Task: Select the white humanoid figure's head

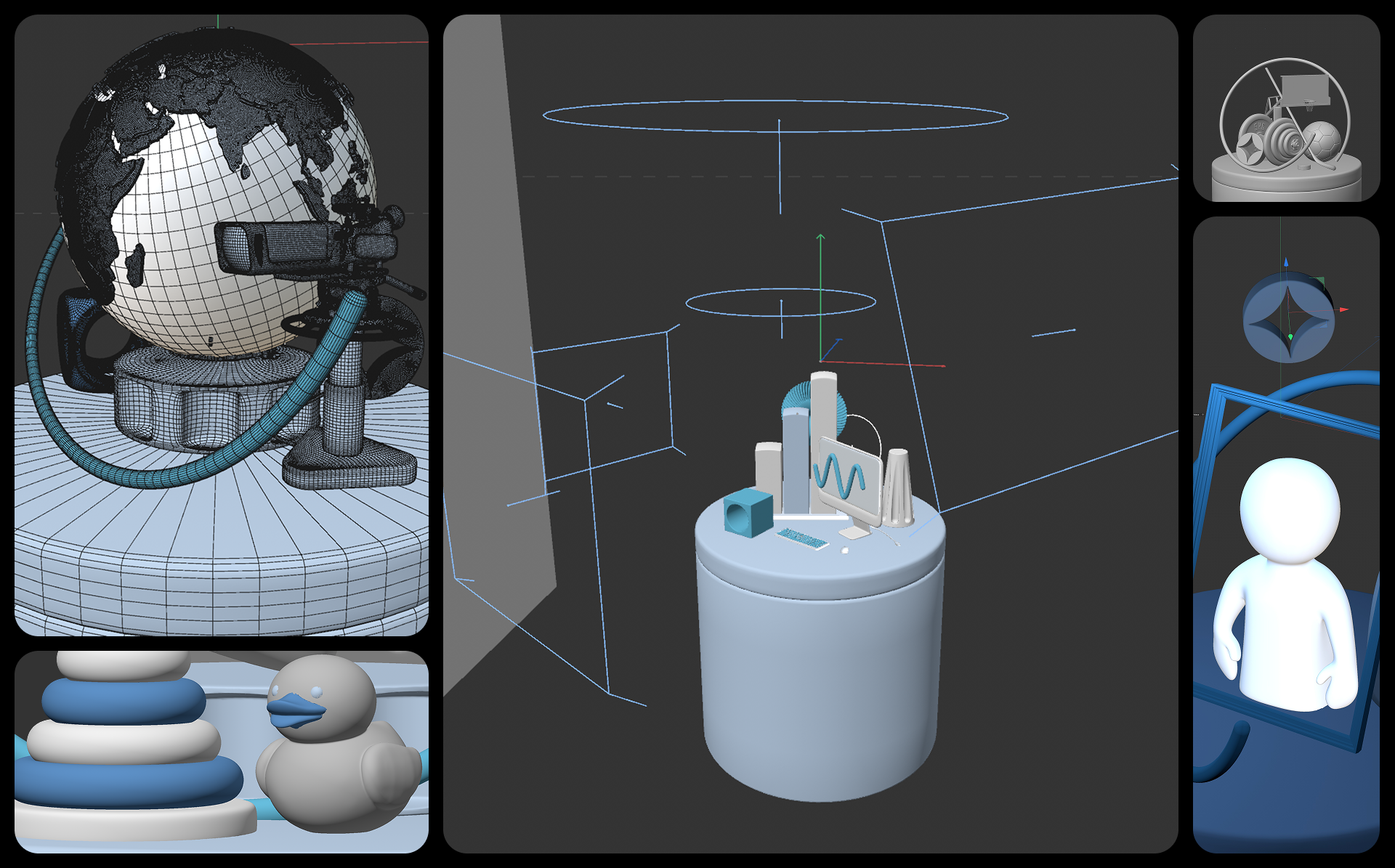Action: (1290, 508)
